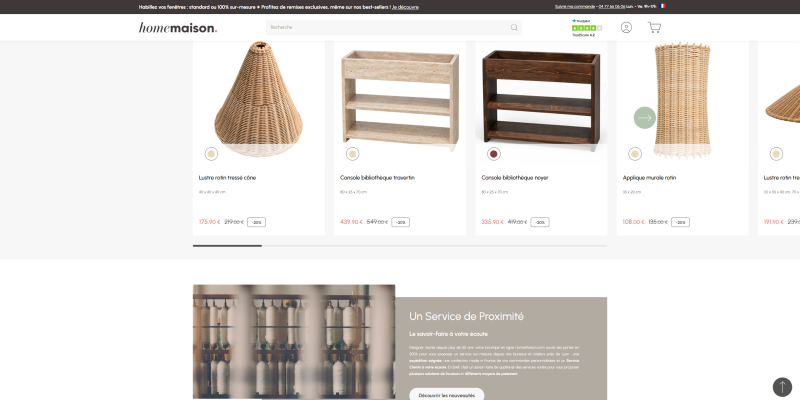Image resolution: width=800 pixels, height=400 pixels.
Task: Click the homemaison logo
Action: (178, 28)
